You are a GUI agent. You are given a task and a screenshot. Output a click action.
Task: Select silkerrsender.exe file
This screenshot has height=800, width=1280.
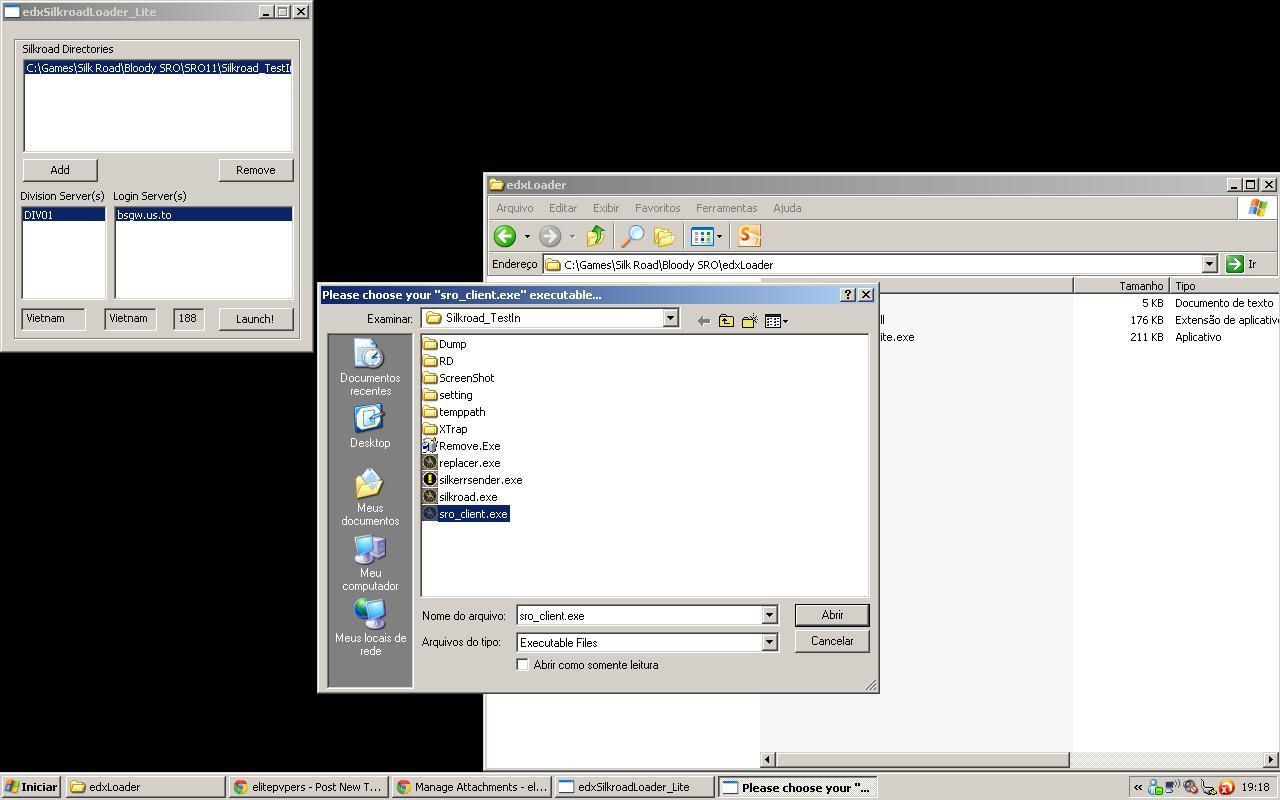tap(472, 480)
